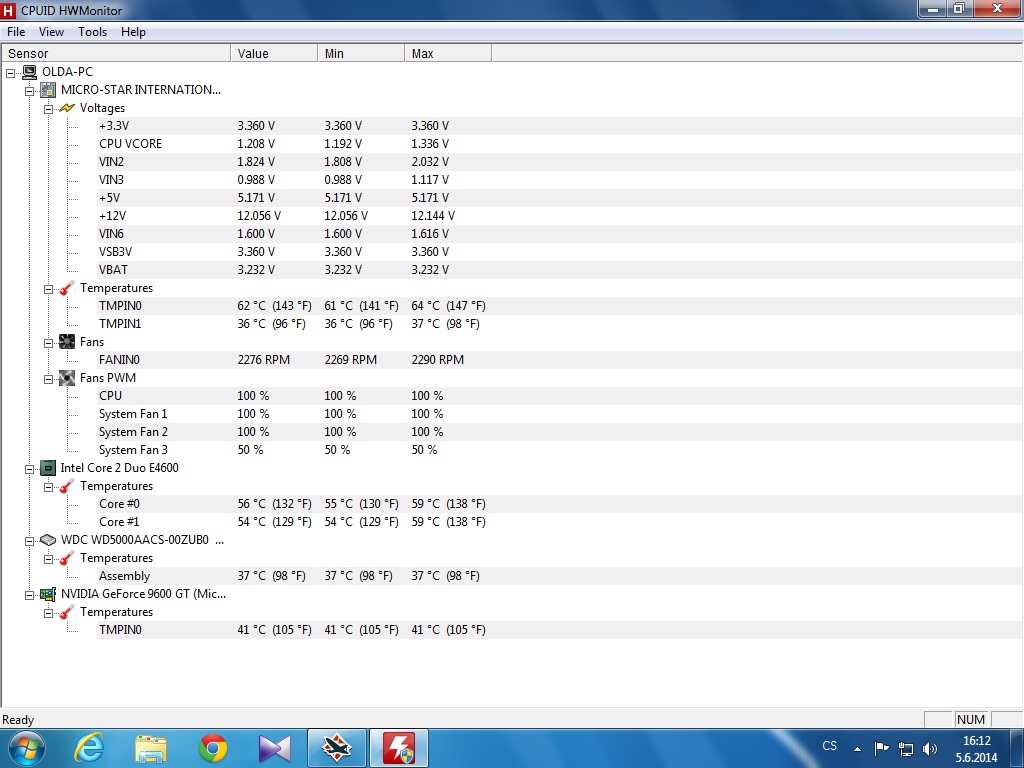1024x768 pixels.
Task: Click the NUM status bar indicator
Action: [x=970, y=719]
